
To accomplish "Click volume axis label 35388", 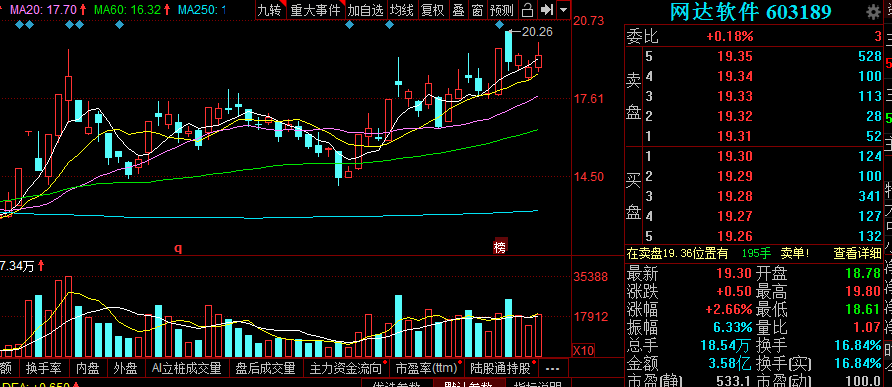I will (591, 277).
